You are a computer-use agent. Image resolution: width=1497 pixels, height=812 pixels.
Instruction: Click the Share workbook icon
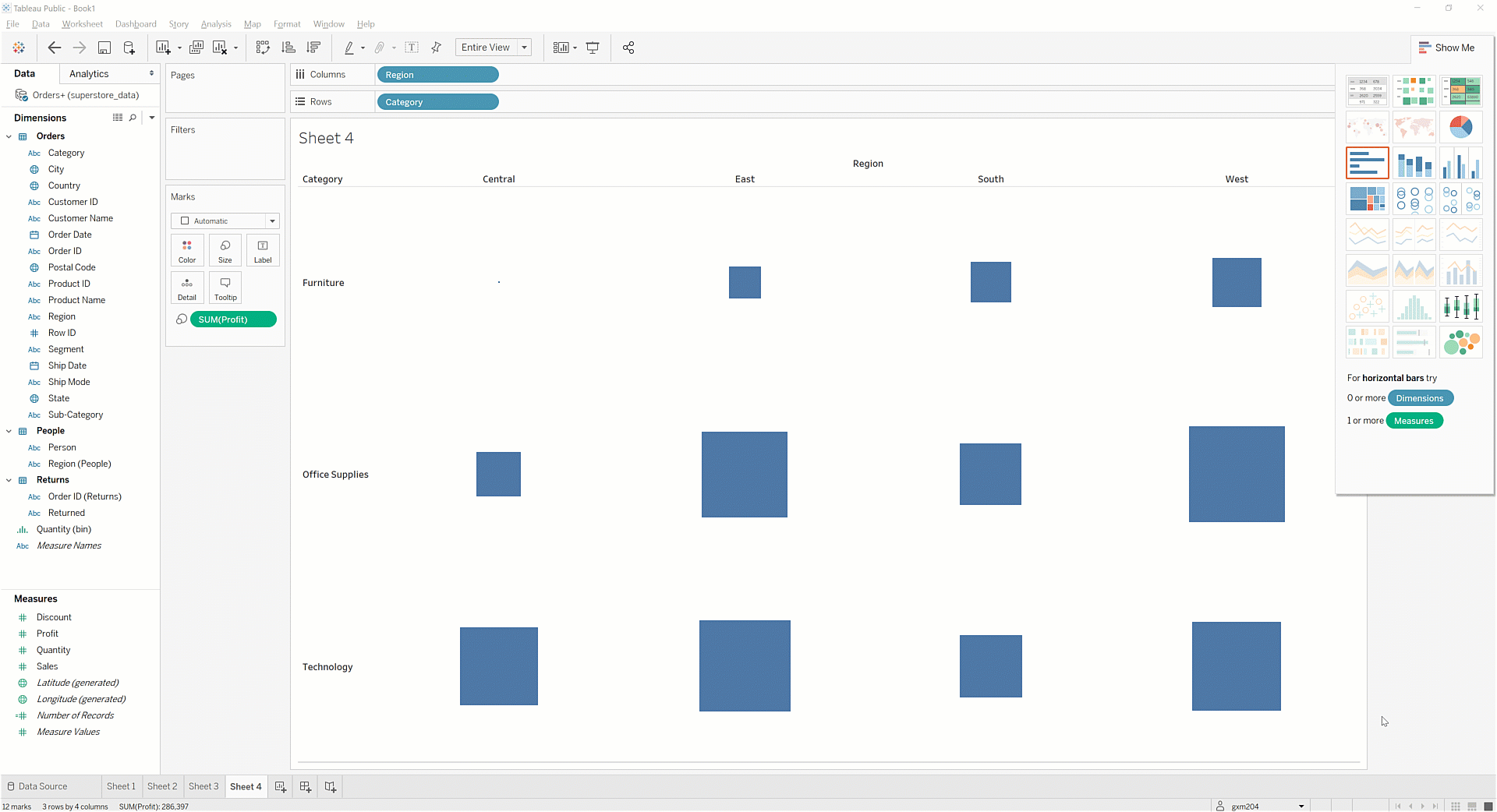628,48
